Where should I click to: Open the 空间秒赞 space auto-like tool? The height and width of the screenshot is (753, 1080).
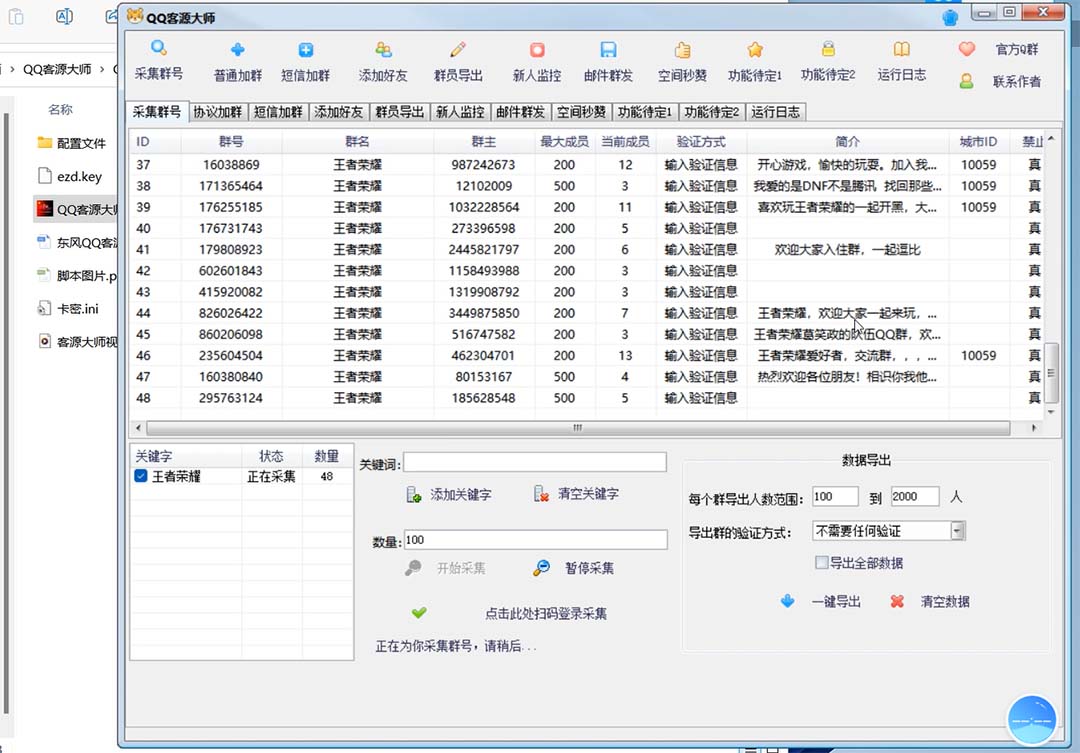pyautogui.click(x=682, y=56)
